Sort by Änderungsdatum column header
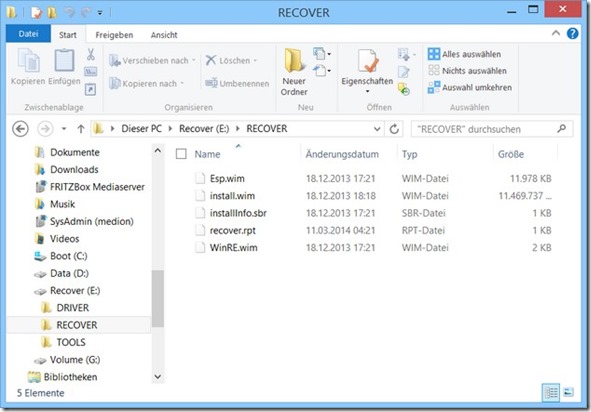 tap(342, 154)
